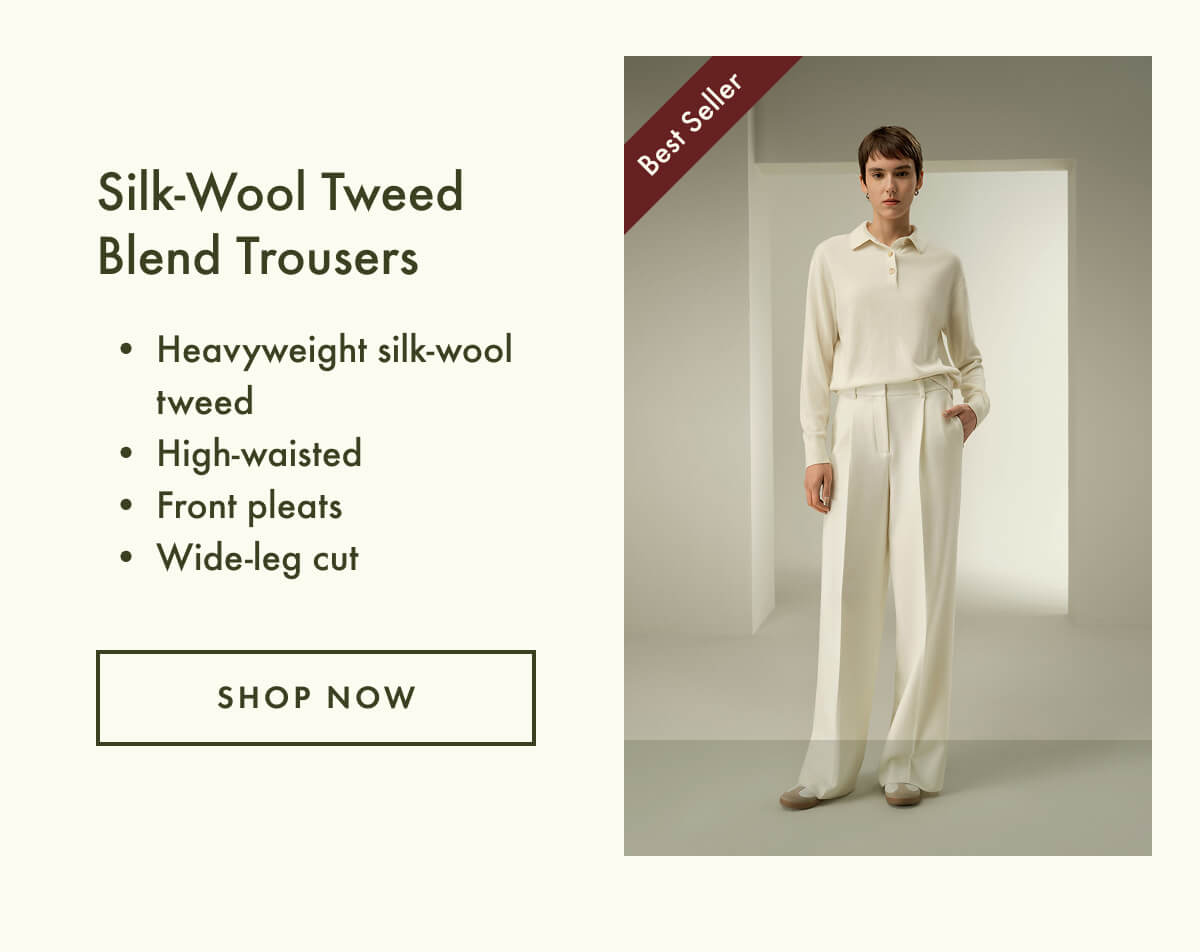Click the bullet dot beside Heavyweight silk-wool
This screenshot has height=952, width=1200.
pyautogui.click(x=126, y=351)
